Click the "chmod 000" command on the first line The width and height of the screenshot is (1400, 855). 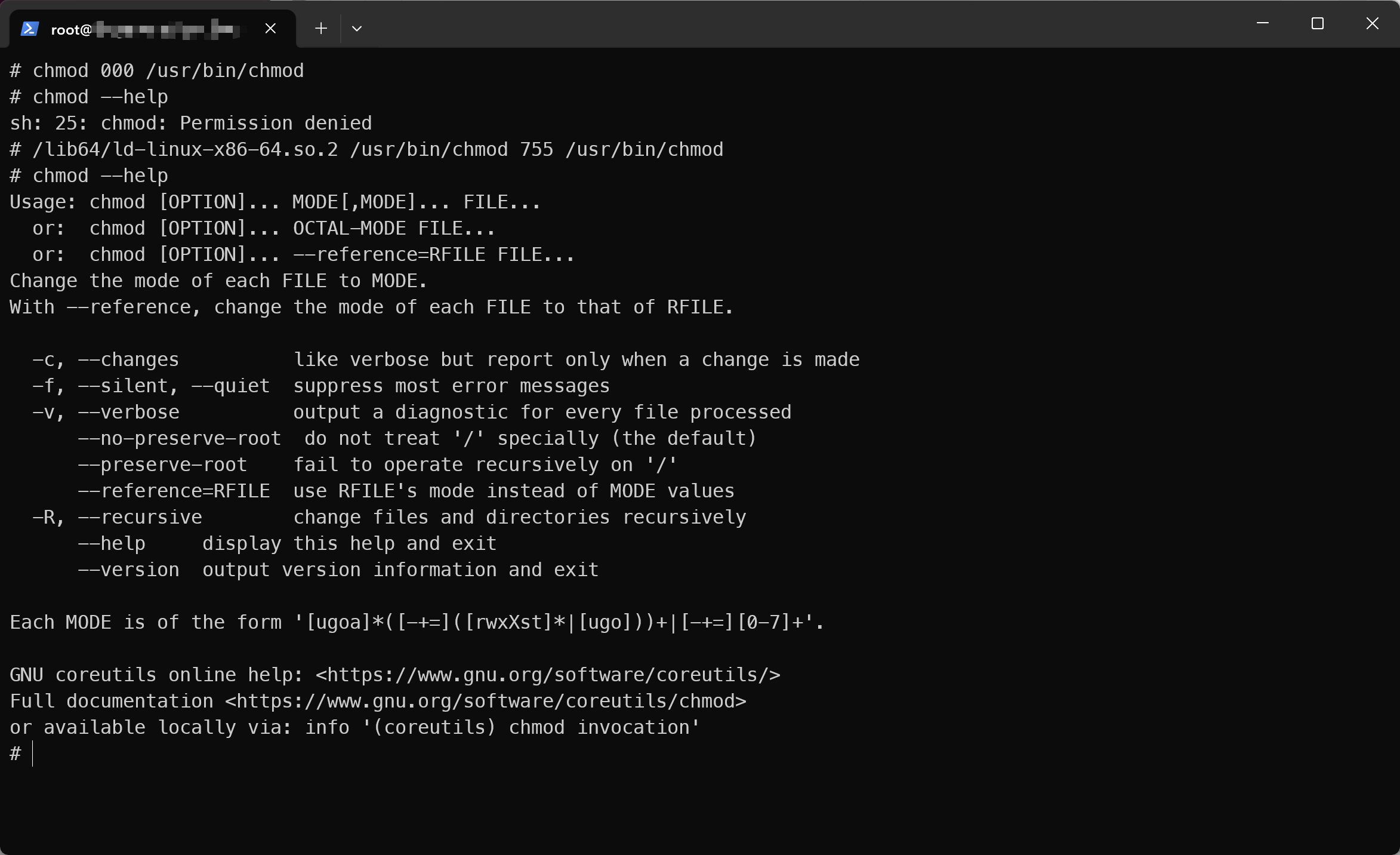coord(83,71)
